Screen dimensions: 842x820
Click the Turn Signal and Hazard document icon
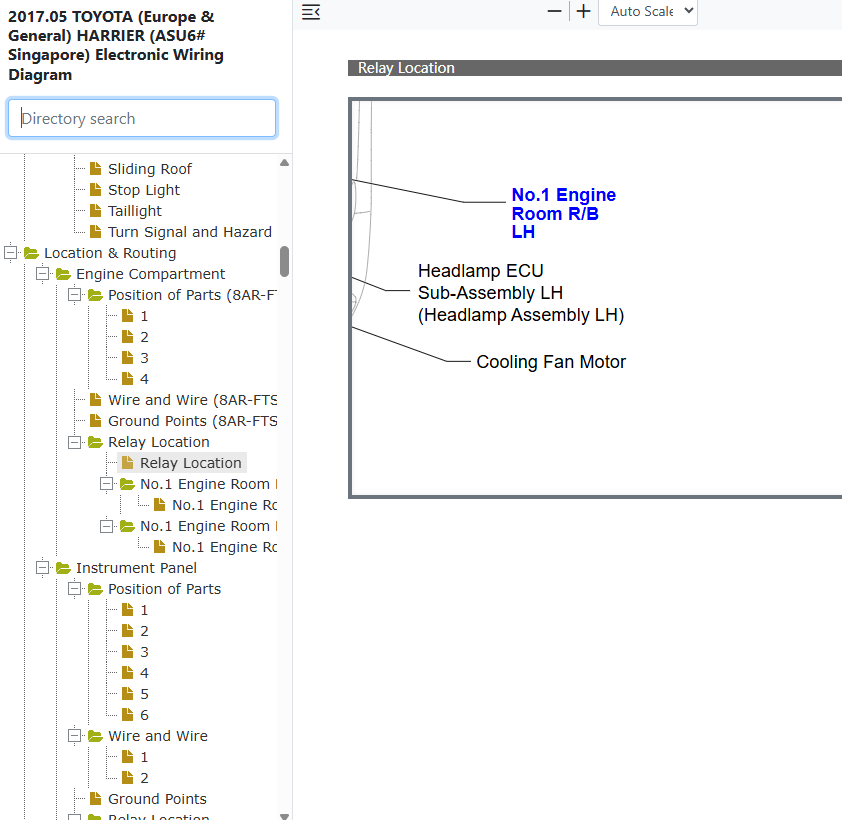(96, 231)
